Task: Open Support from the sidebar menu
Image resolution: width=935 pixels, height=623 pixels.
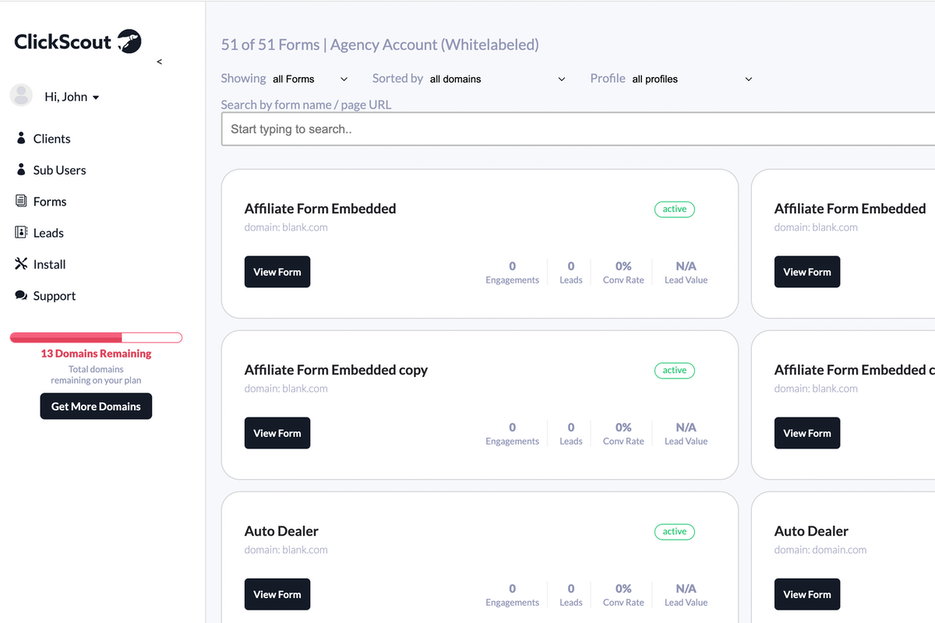Action: 54,296
